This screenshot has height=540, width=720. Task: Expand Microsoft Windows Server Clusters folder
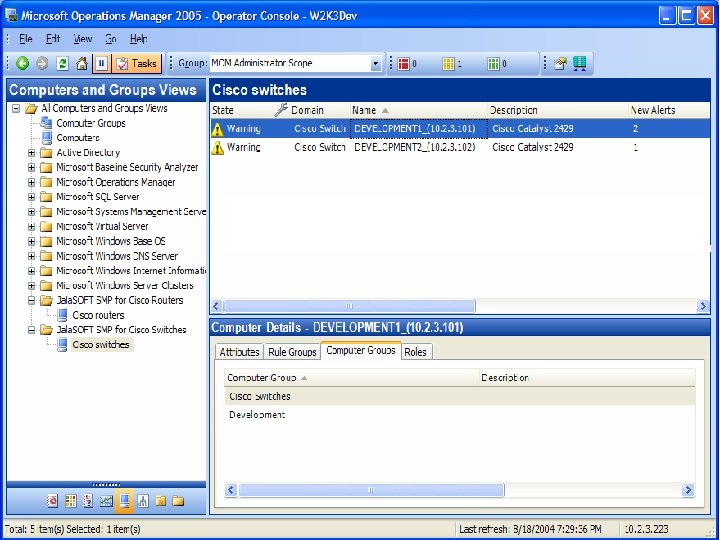[x=31, y=286]
